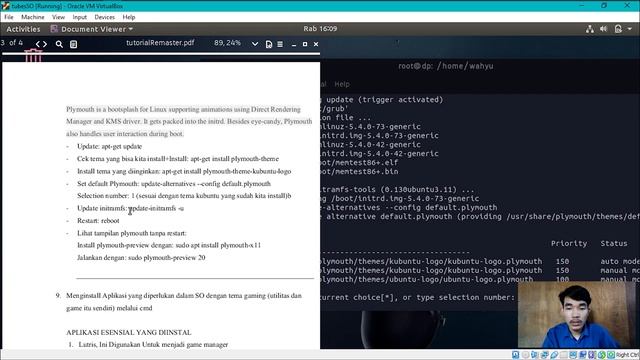This screenshot has height=360, width=640.
Task: Click the Right Ctrl host key label
Action: (628, 355)
